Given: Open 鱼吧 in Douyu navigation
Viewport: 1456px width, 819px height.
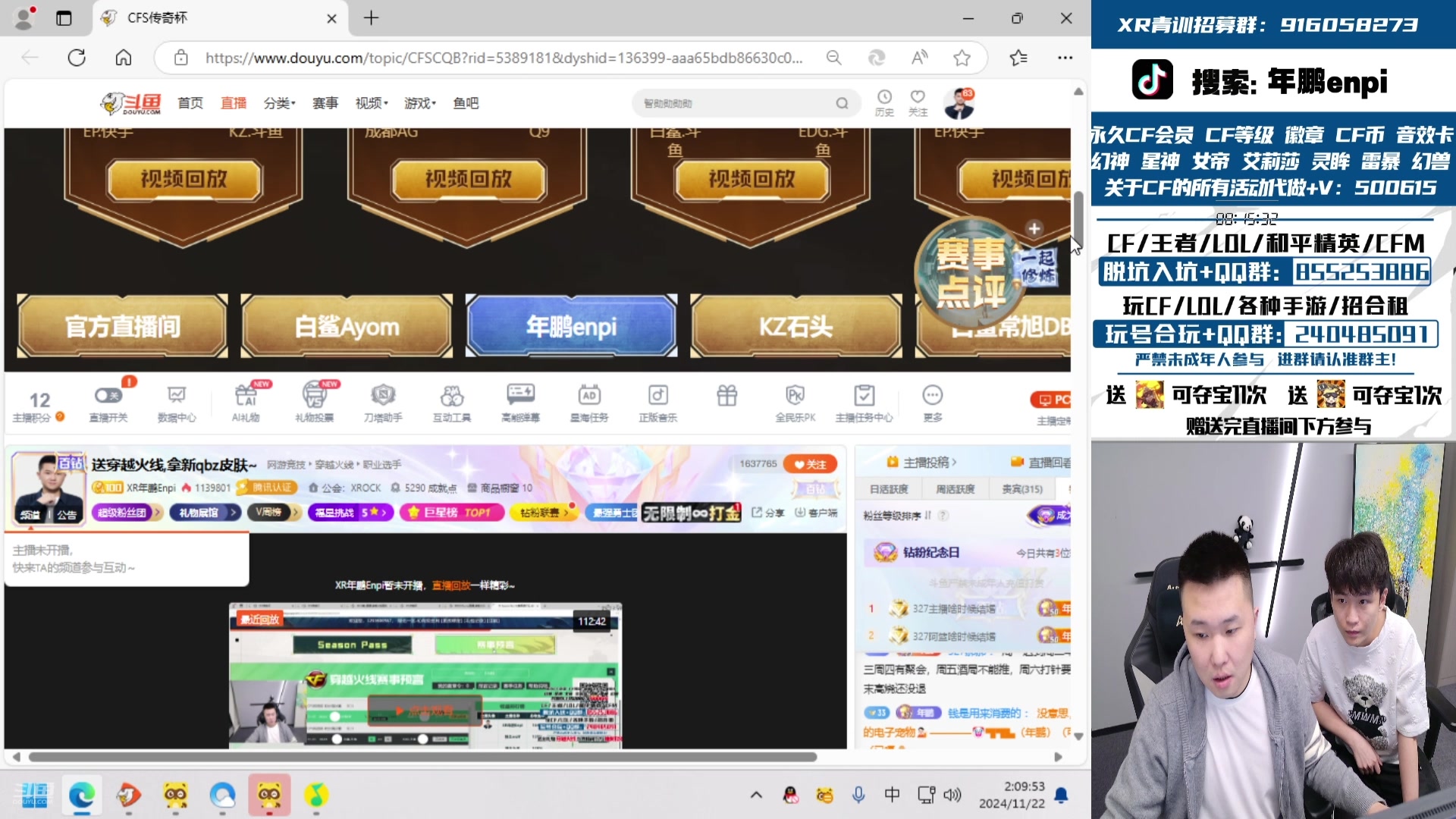Looking at the screenshot, I should pos(466,103).
